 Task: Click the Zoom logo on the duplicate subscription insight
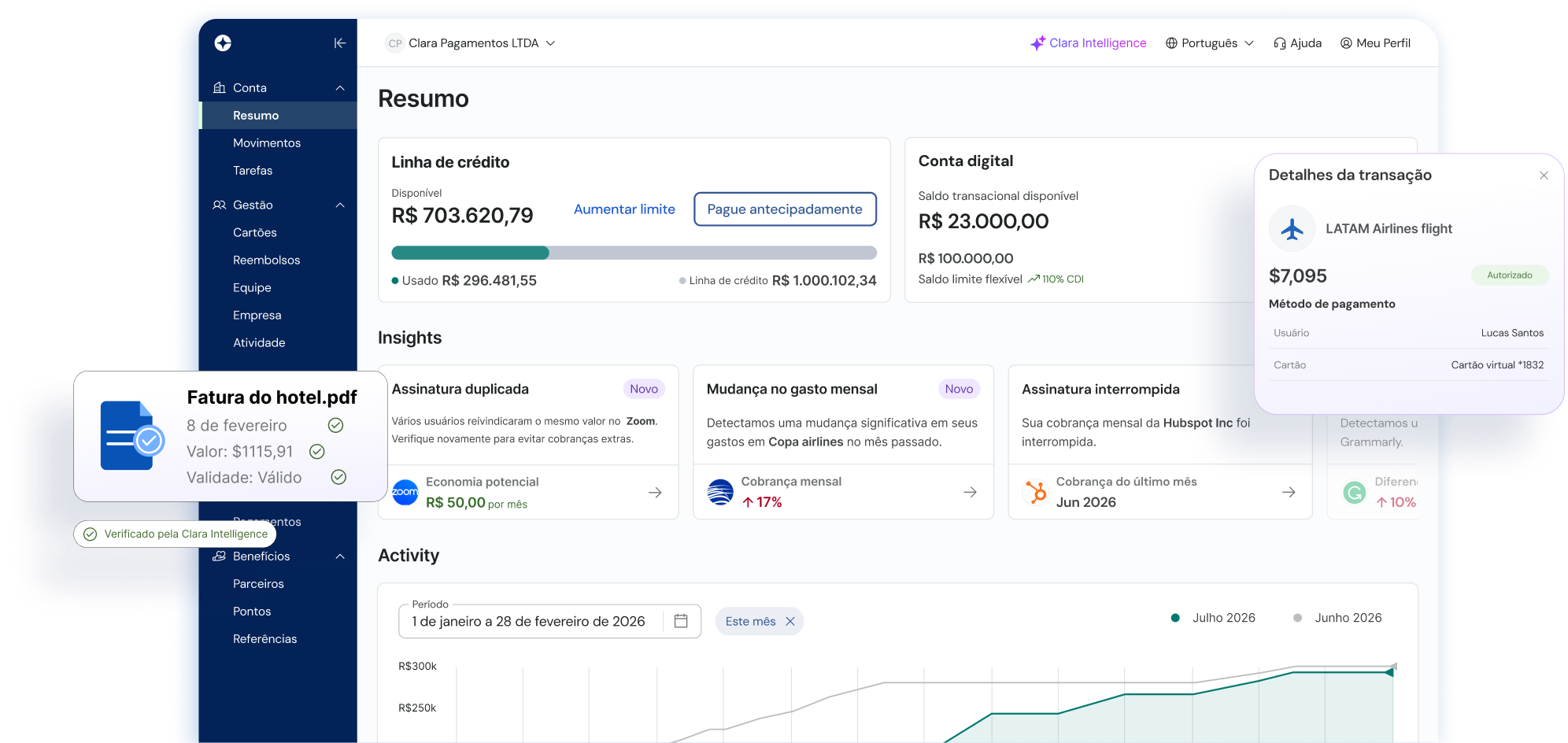(405, 492)
